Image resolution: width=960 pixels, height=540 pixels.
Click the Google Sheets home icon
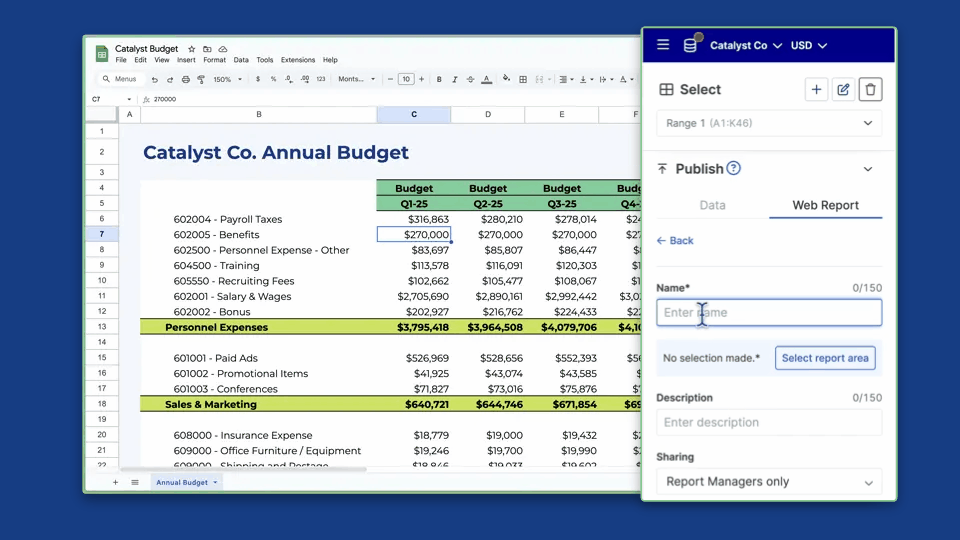click(102, 53)
